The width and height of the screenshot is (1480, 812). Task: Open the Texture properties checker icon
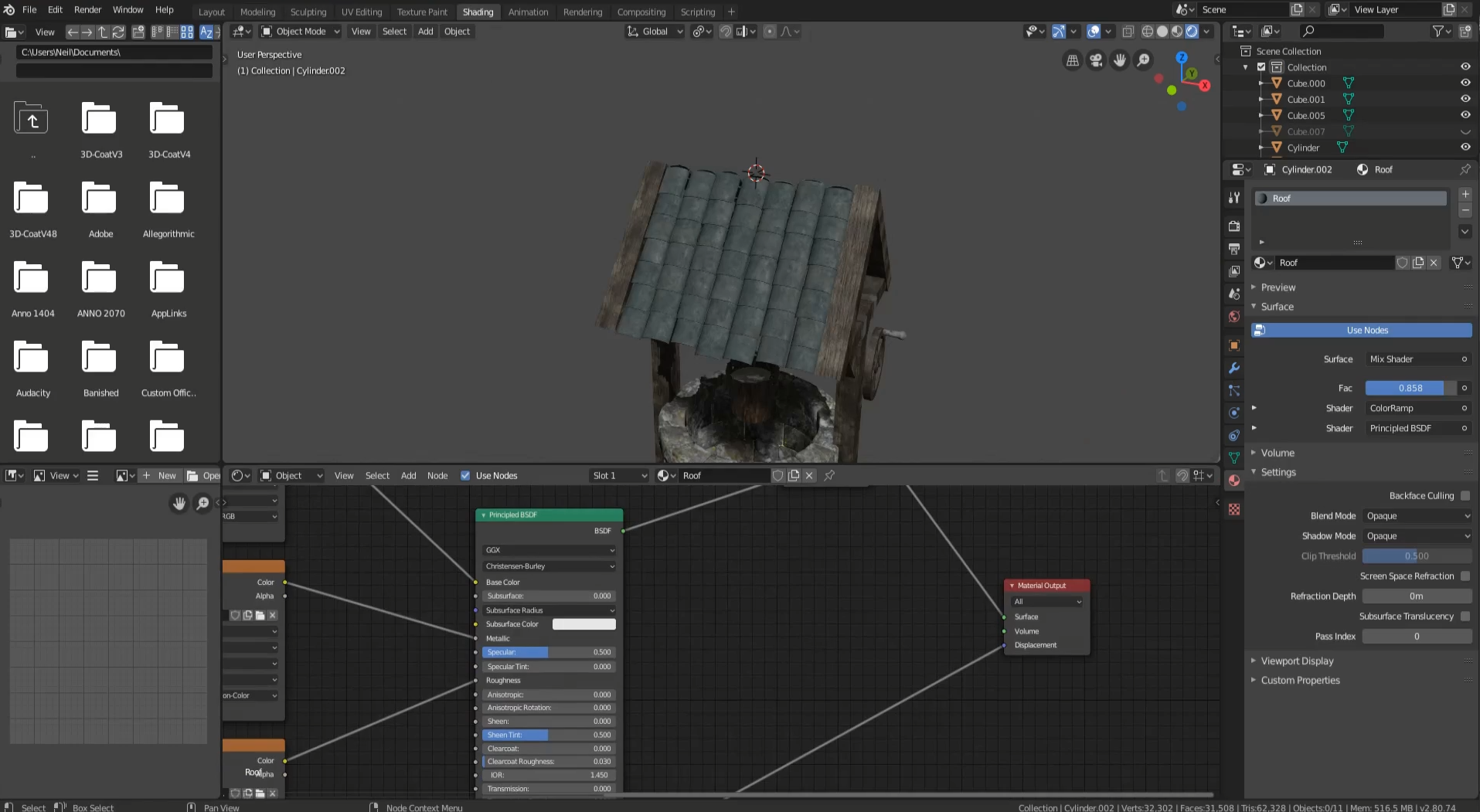pyautogui.click(x=1233, y=509)
